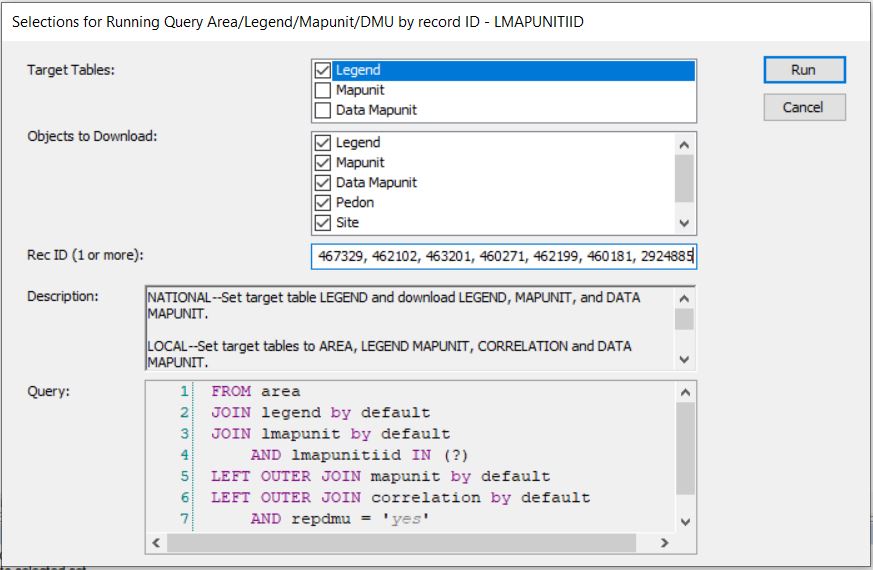
Task: Check Data Mapunit in Target Tables
Action: [323, 110]
